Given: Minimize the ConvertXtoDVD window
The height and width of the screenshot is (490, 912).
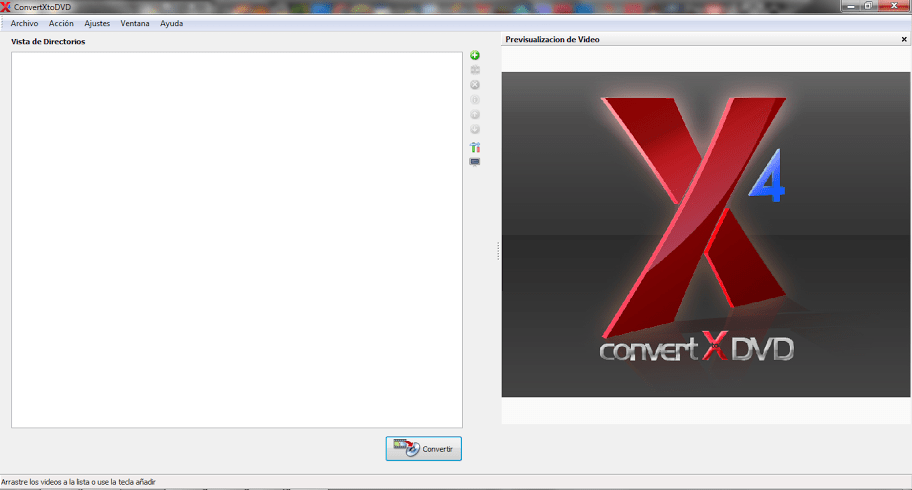Looking at the screenshot, I should pyautogui.click(x=851, y=6).
